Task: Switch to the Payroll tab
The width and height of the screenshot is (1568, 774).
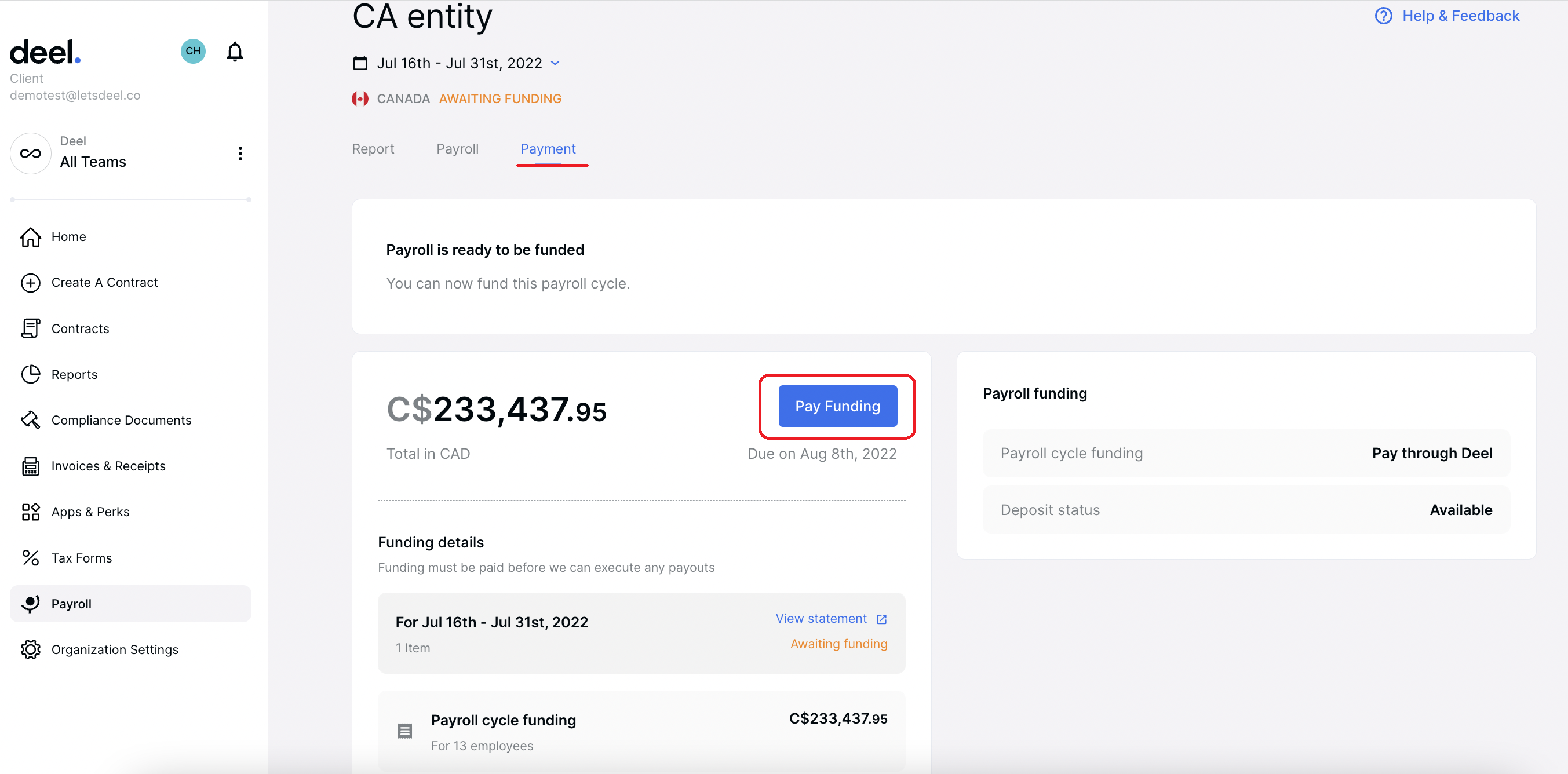Action: (x=457, y=148)
